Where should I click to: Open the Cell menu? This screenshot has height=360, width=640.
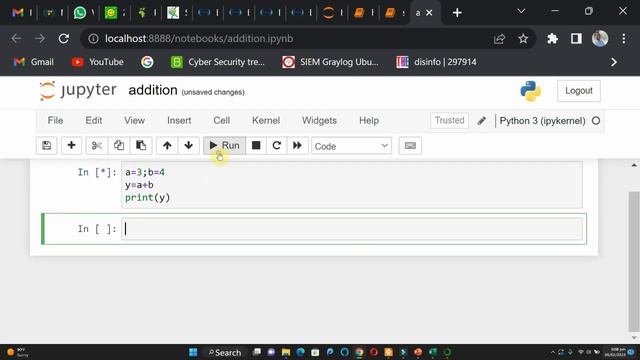point(221,120)
